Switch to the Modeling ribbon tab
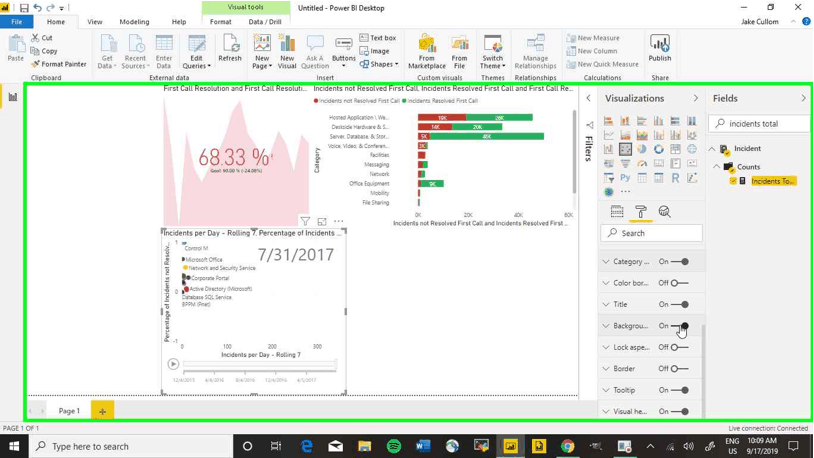Image resolution: width=814 pixels, height=458 pixels. [x=134, y=22]
